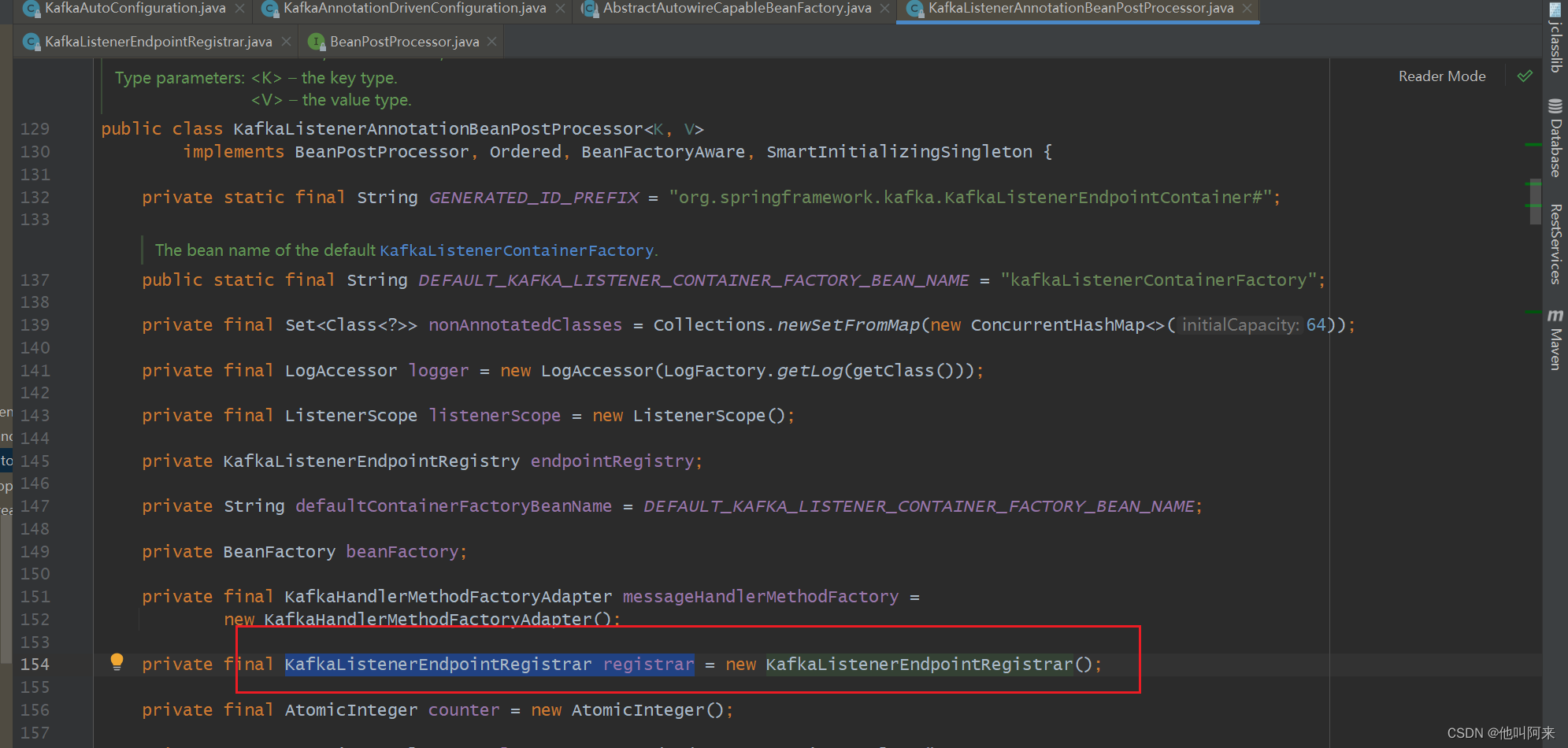Click interface icon on BeanPostProcessor tab
Image resolution: width=1568 pixels, height=748 pixels.
pyautogui.click(x=317, y=42)
